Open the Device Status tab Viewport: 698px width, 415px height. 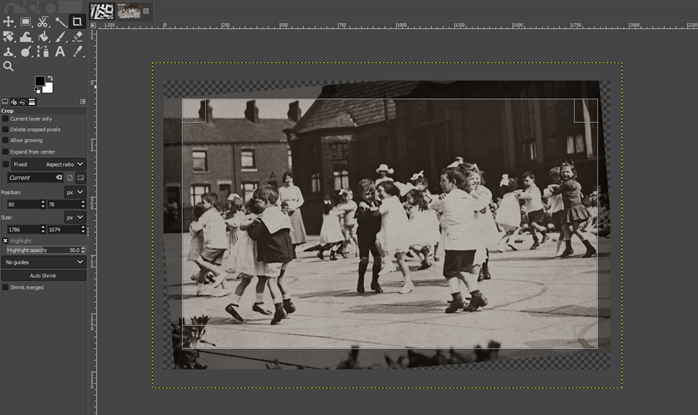tap(14, 102)
